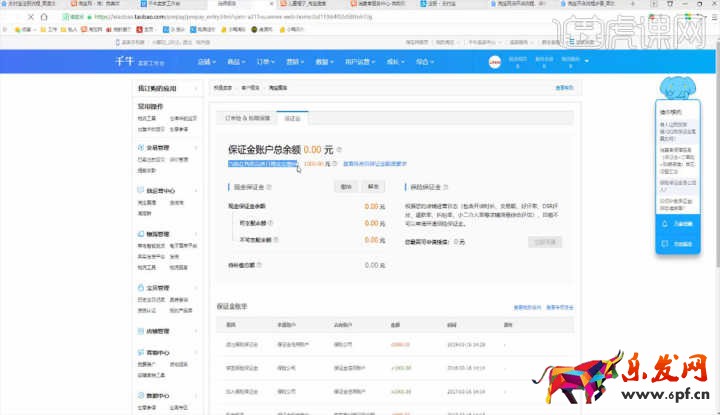Click the 缴纳 button for 现金保证金

(346, 187)
